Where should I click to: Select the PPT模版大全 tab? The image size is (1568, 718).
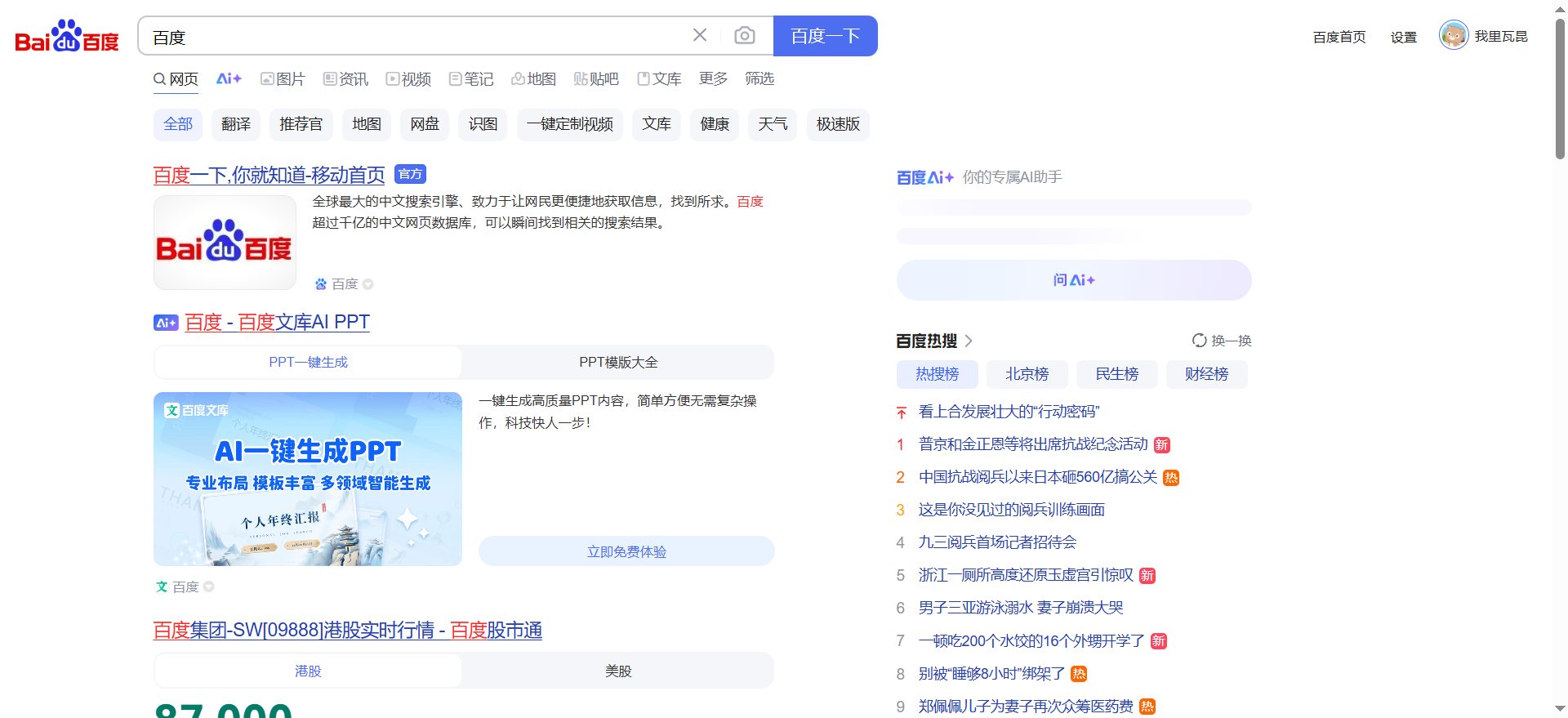(x=618, y=362)
